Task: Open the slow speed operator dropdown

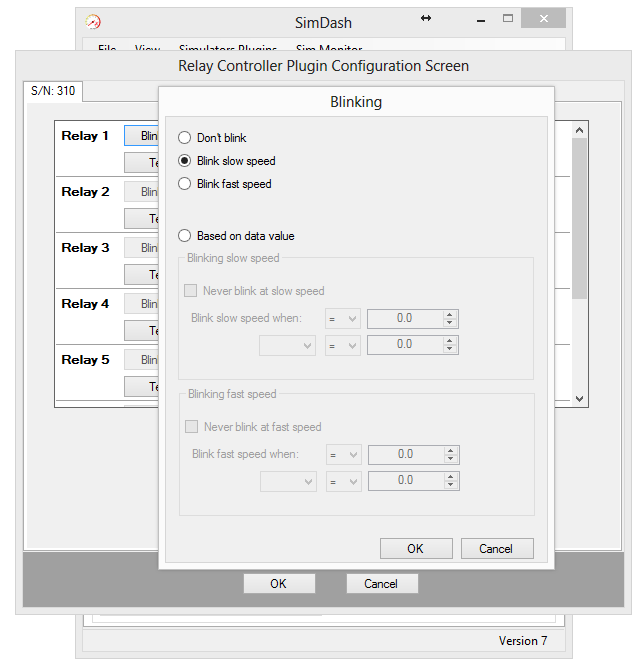Action: pyautogui.click(x=343, y=319)
